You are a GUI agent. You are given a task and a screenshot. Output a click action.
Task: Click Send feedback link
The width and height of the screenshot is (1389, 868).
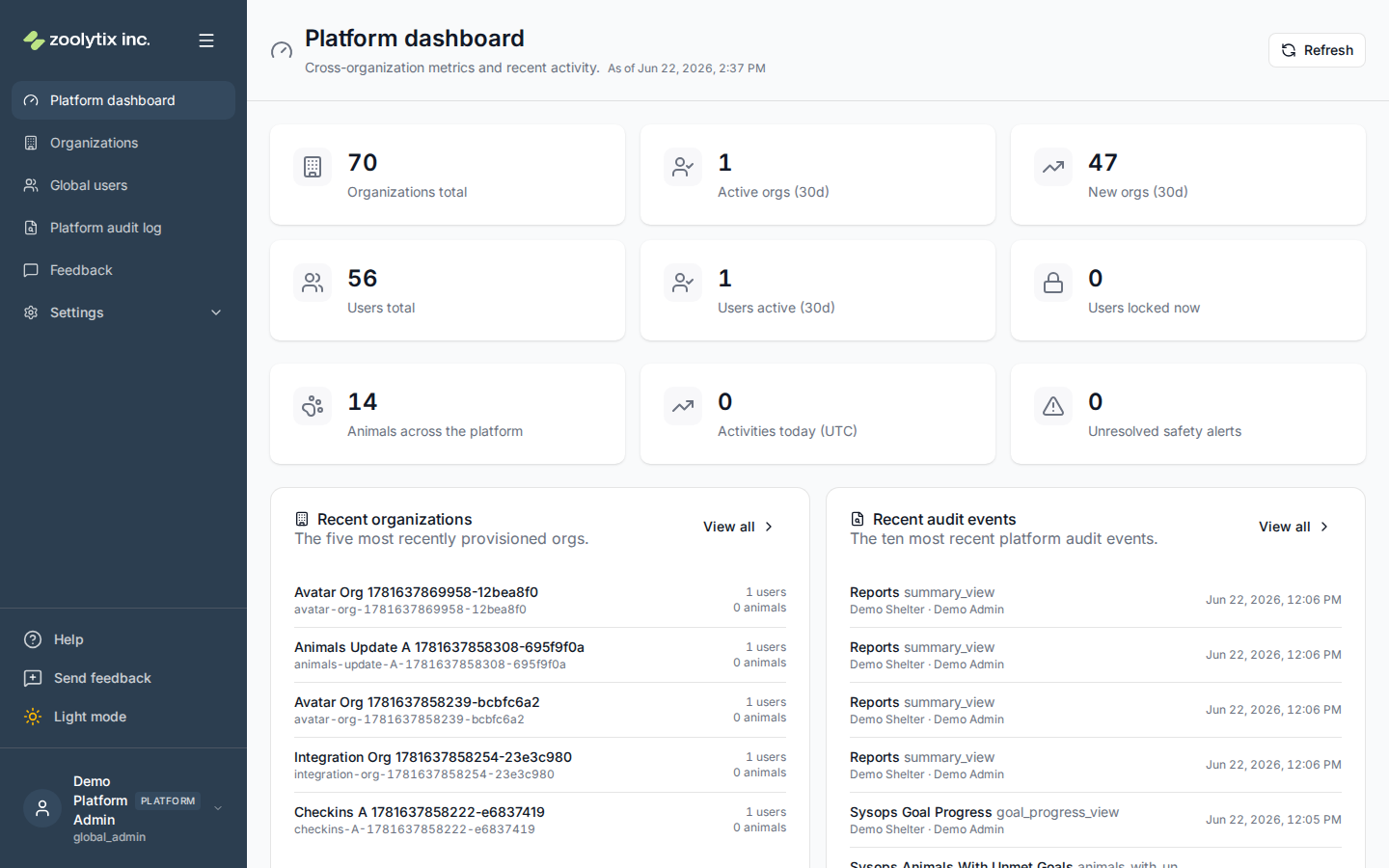point(123,678)
